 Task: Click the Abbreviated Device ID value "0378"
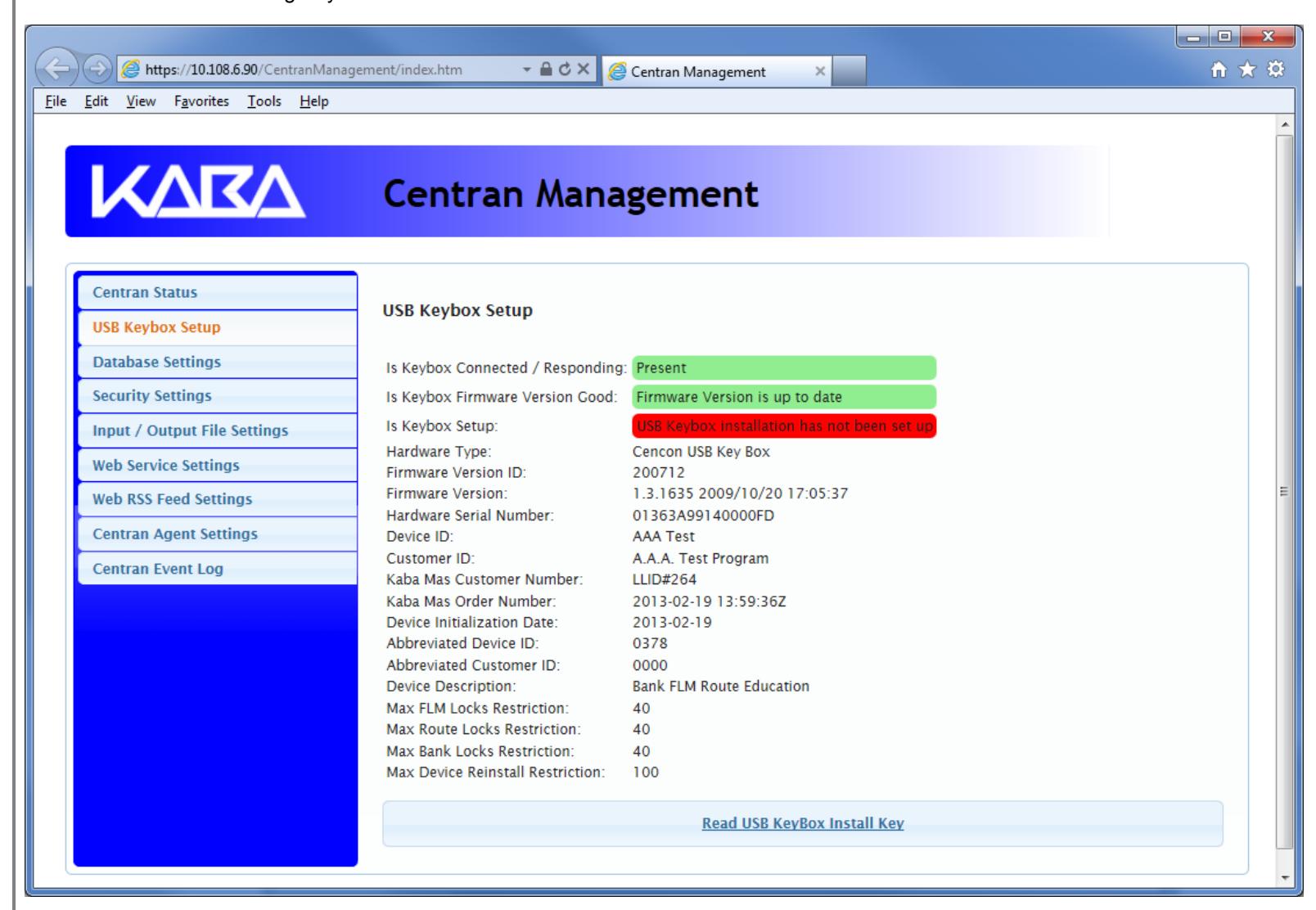(650, 644)
